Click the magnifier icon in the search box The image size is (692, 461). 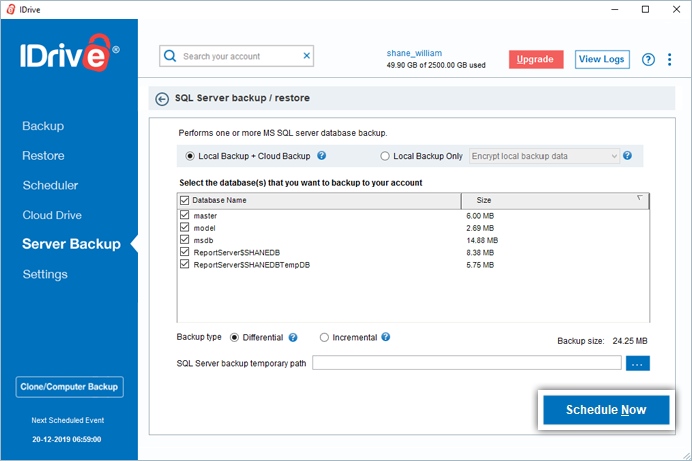click(170, 56)
